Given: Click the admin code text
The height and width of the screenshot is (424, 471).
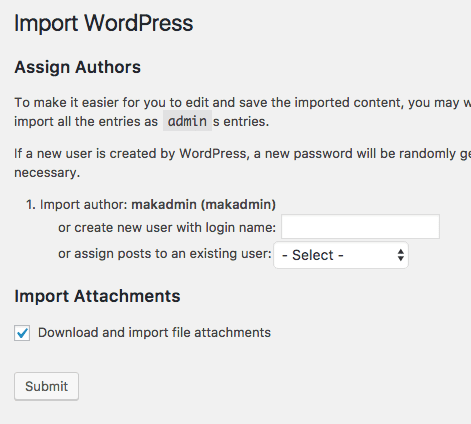Looking at the screenshot, I should click(x=187, y=121).
